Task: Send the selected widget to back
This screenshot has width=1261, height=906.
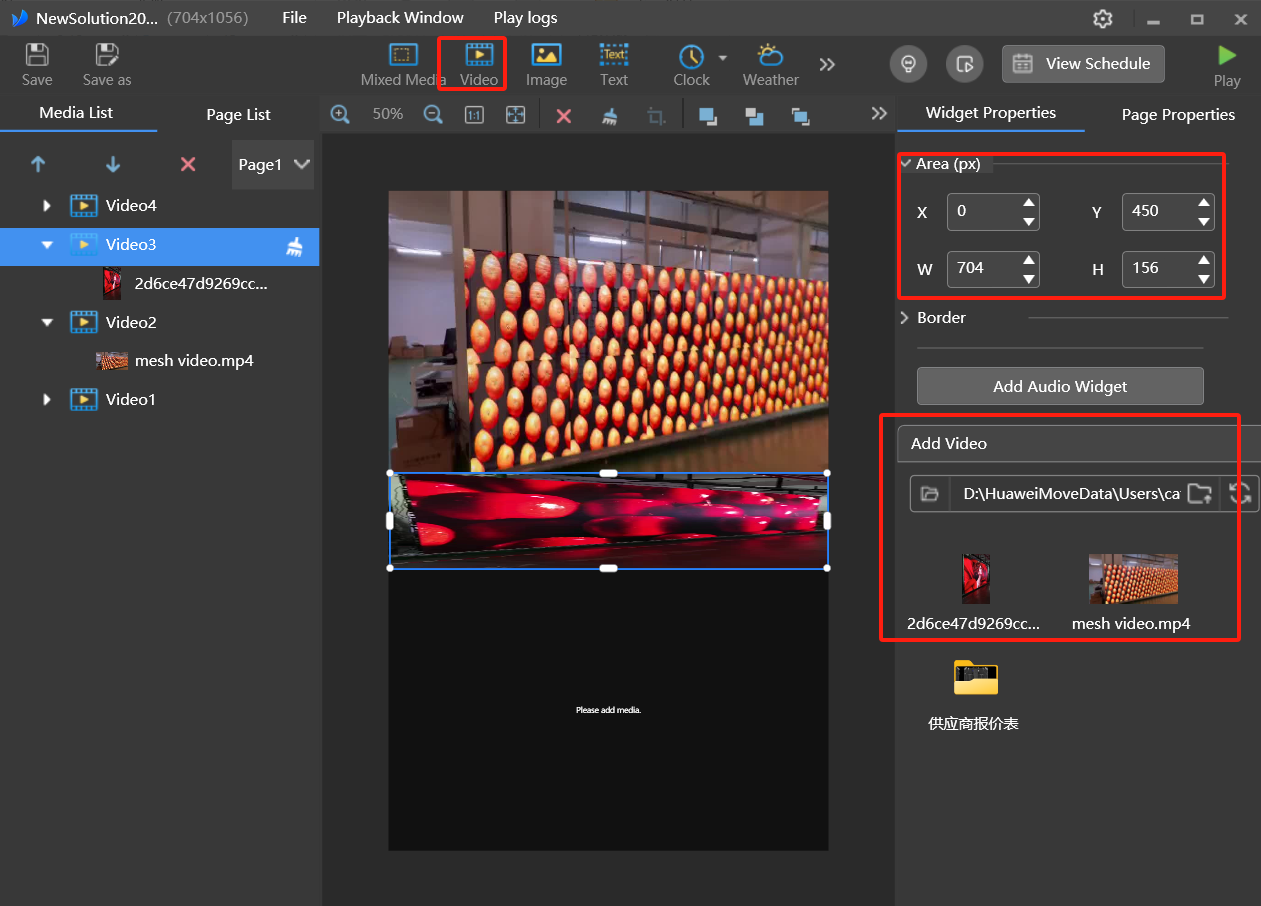Action: coord(800,116)
